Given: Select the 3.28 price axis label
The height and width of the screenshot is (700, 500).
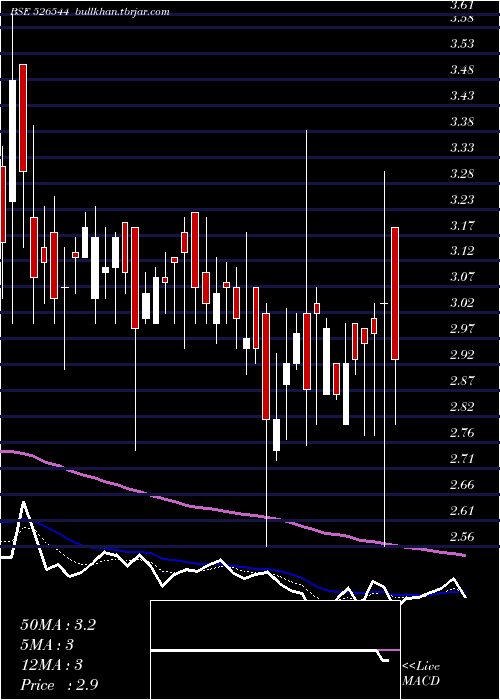Looking at the screenshot, I should (462, 173).
